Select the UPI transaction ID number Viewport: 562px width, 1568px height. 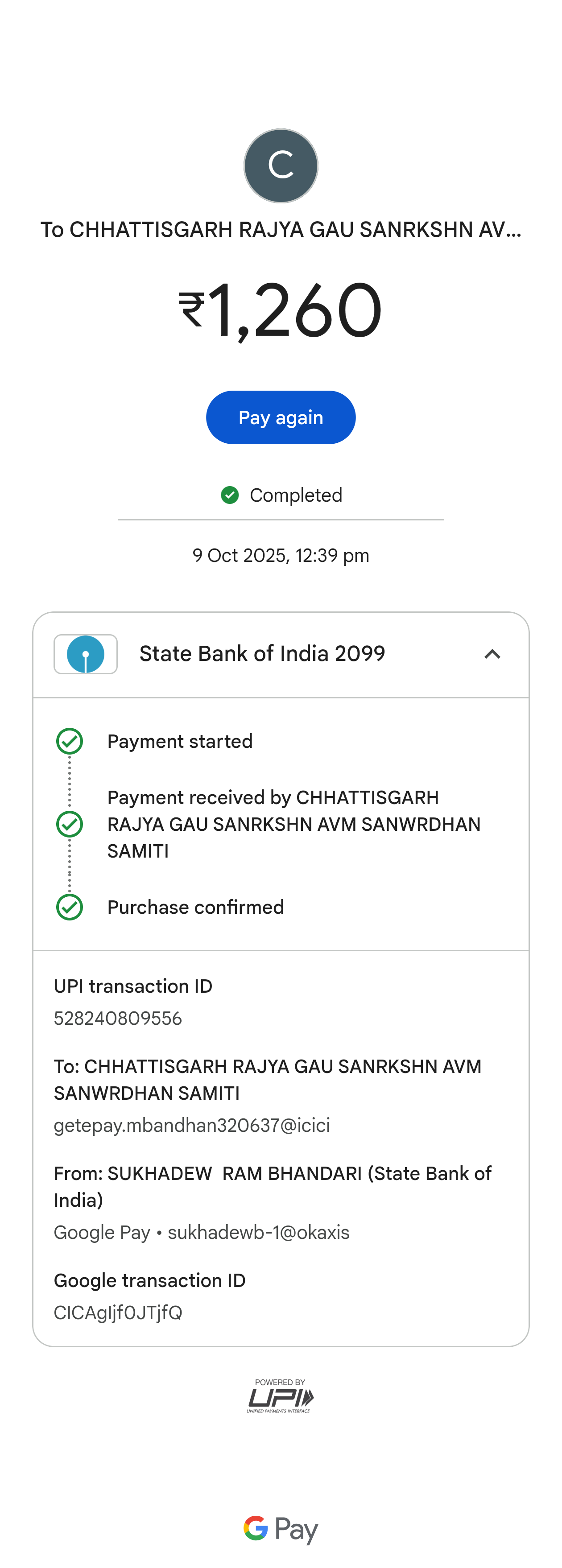click(118, 1018)
